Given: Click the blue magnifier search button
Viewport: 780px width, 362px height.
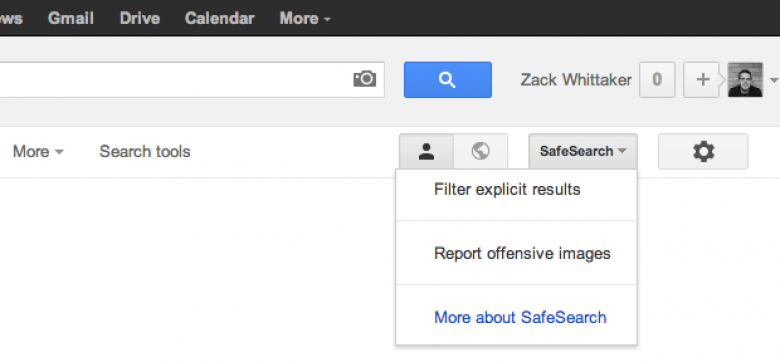Looking at the screenshot, I should pos(448,80).
